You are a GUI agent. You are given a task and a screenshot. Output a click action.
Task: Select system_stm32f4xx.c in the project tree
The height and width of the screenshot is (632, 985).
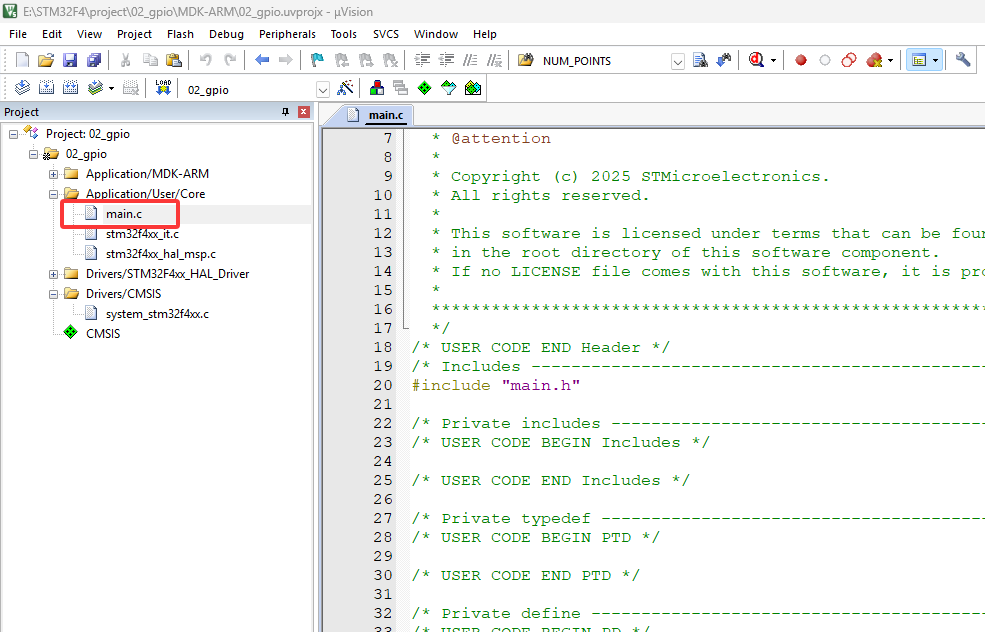pyautogui.click(x=157, y=313)
